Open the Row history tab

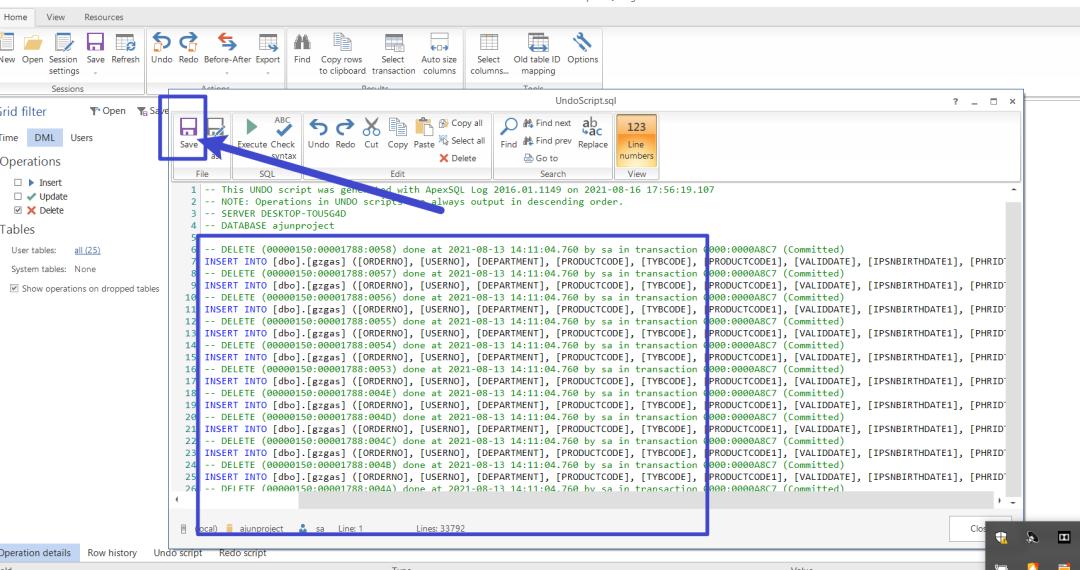point(112,553)
